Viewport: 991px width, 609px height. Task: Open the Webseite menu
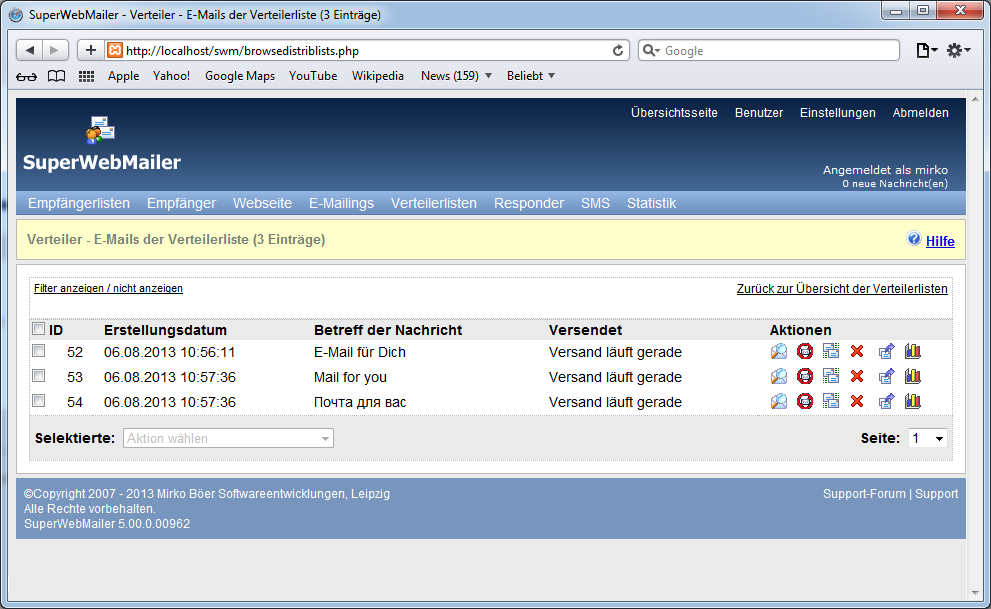(262, 203)
